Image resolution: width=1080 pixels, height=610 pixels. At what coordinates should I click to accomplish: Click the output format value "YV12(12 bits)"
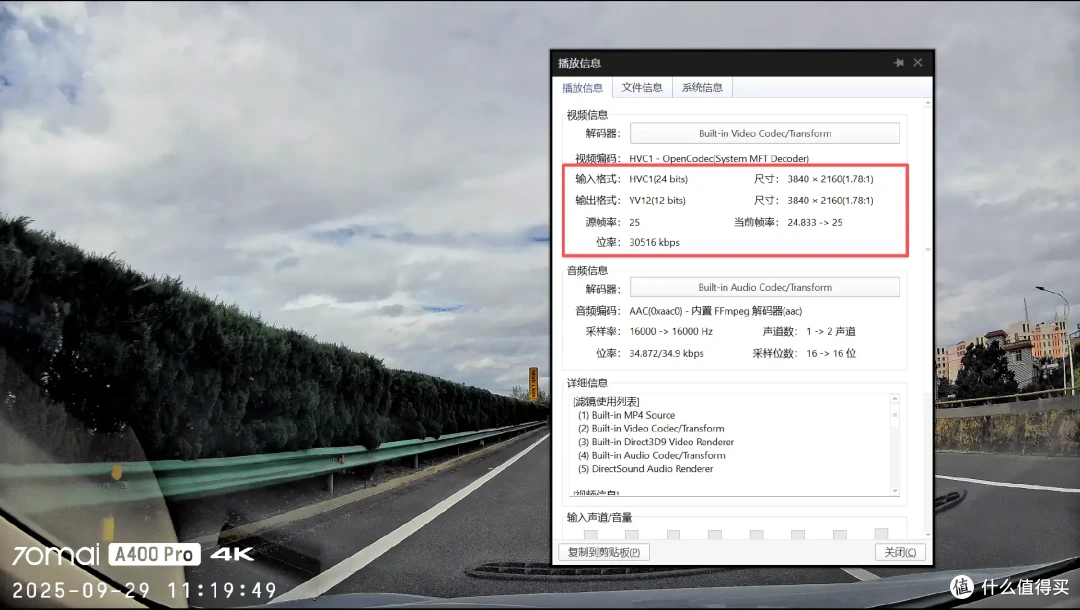click(657, 200)
